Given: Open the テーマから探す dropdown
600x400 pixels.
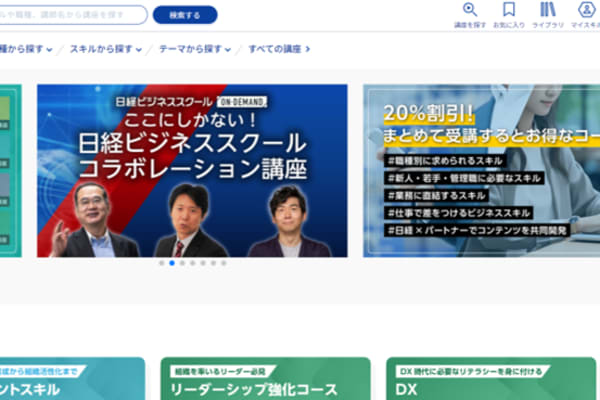Looking at the screenshot, I should tap(194, 48).
